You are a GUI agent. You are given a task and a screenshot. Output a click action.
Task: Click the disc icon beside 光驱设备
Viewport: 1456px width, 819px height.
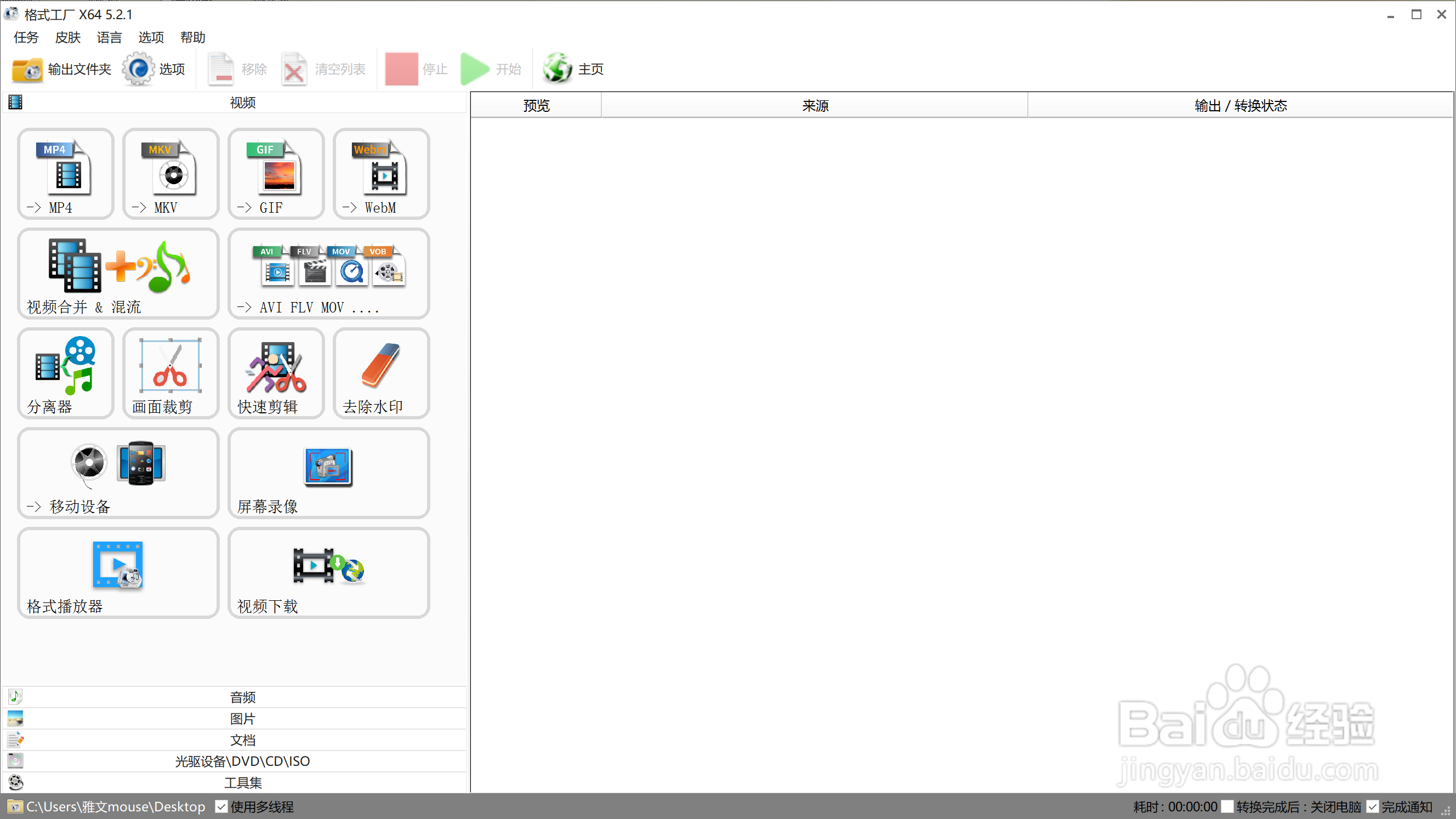pos(15,761)
